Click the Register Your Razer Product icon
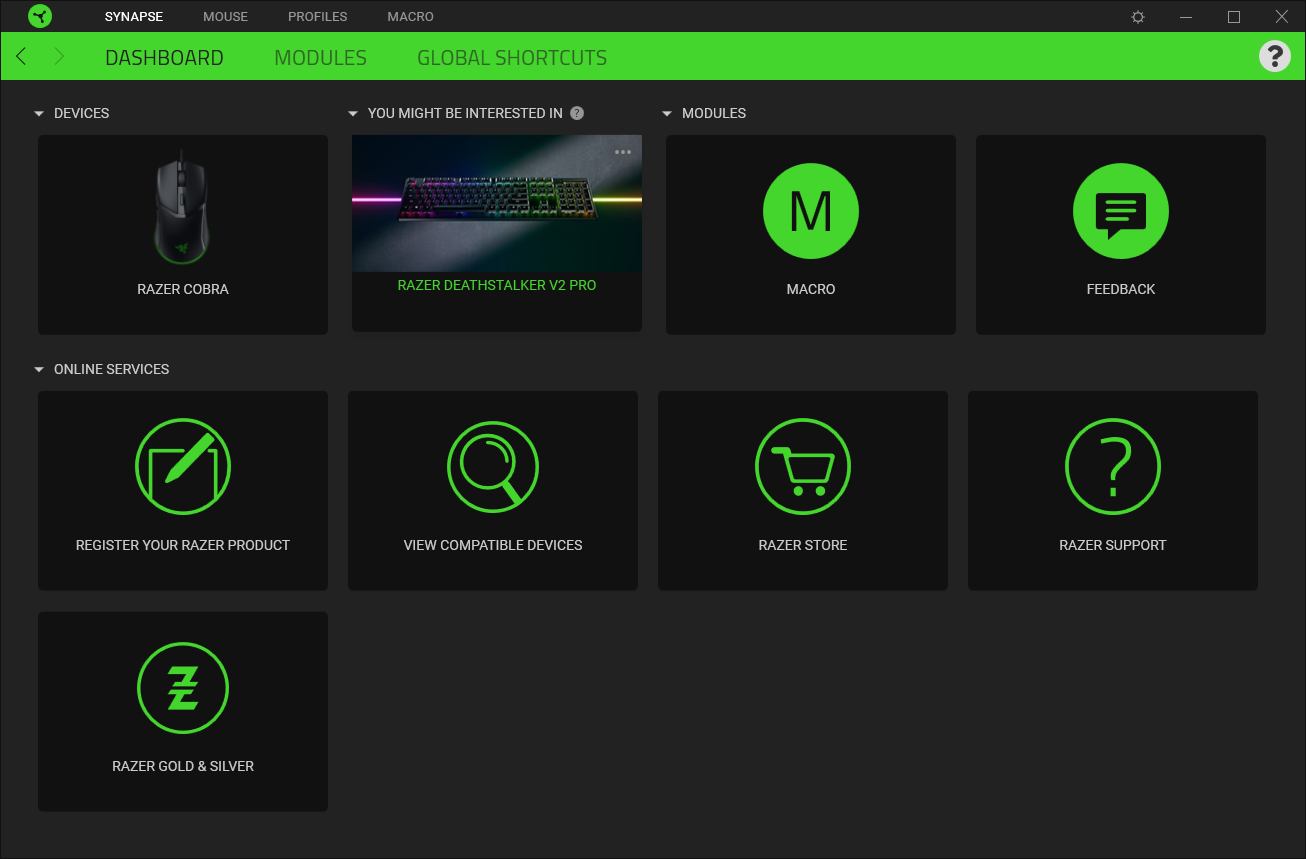Viewport: 1306px width, 859px height. 183,467
